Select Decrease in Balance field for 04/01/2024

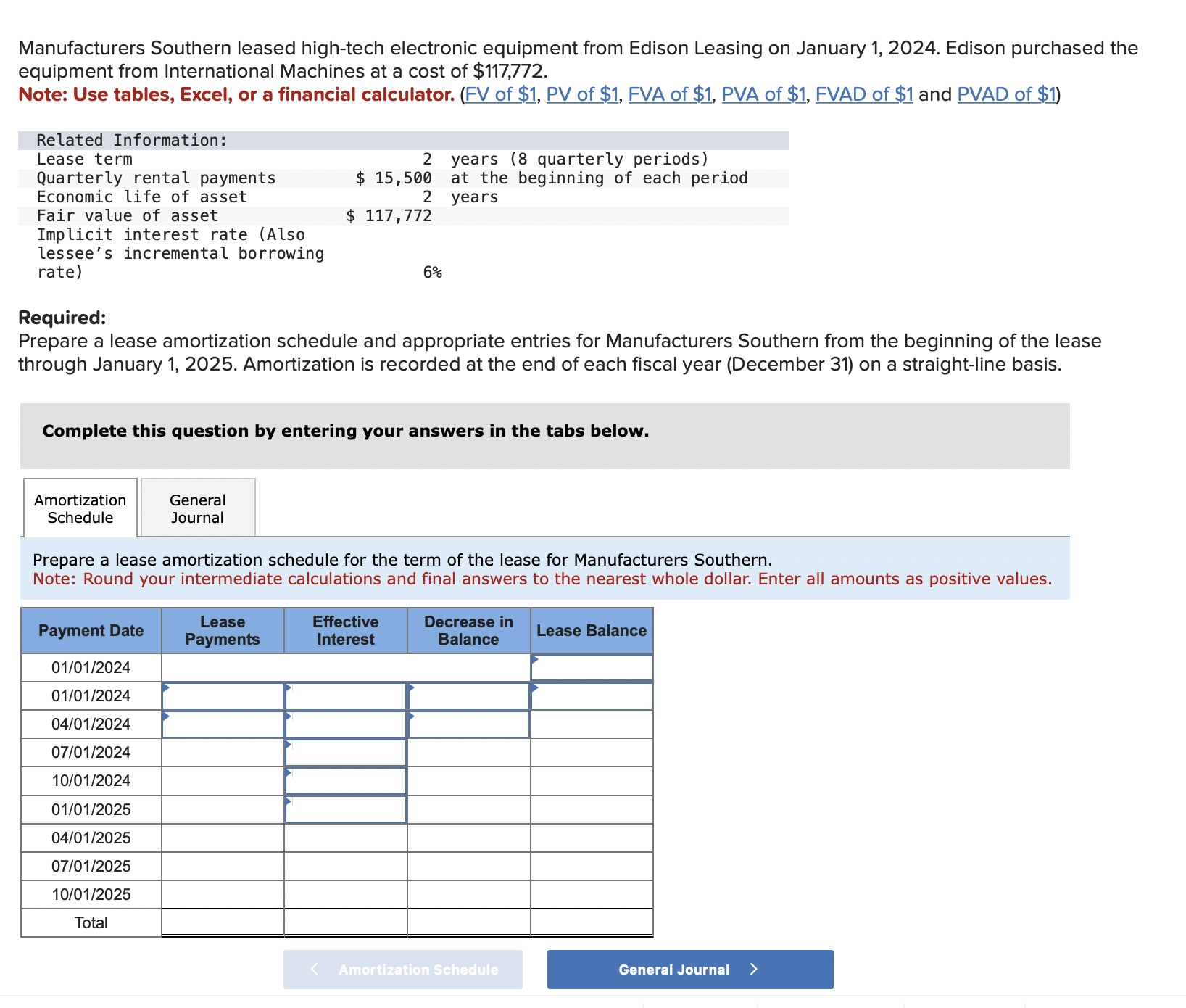469,724
